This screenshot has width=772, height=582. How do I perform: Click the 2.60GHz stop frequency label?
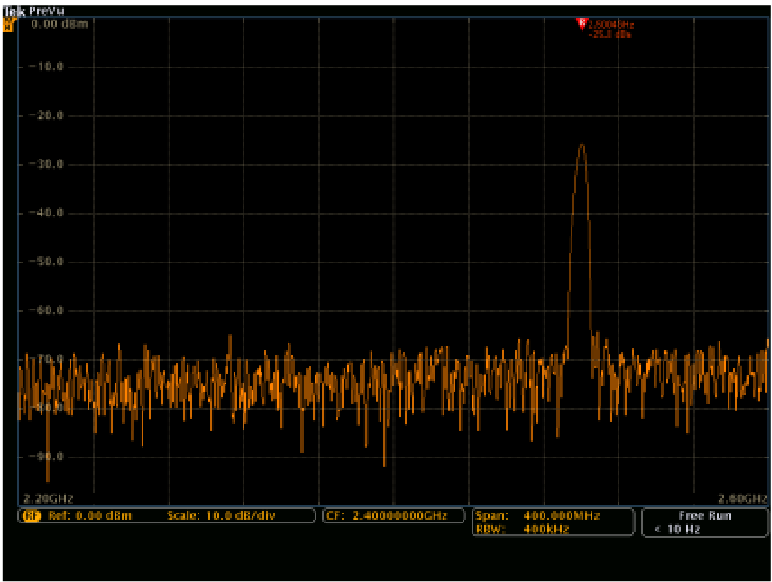click(x=742, y=497)
